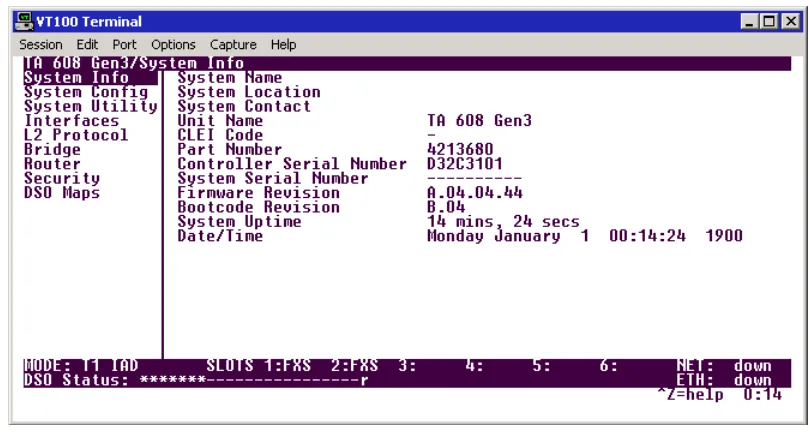The image size is (810, 438).
Task: Select System Utility in left menu
Action: (91, 107)
